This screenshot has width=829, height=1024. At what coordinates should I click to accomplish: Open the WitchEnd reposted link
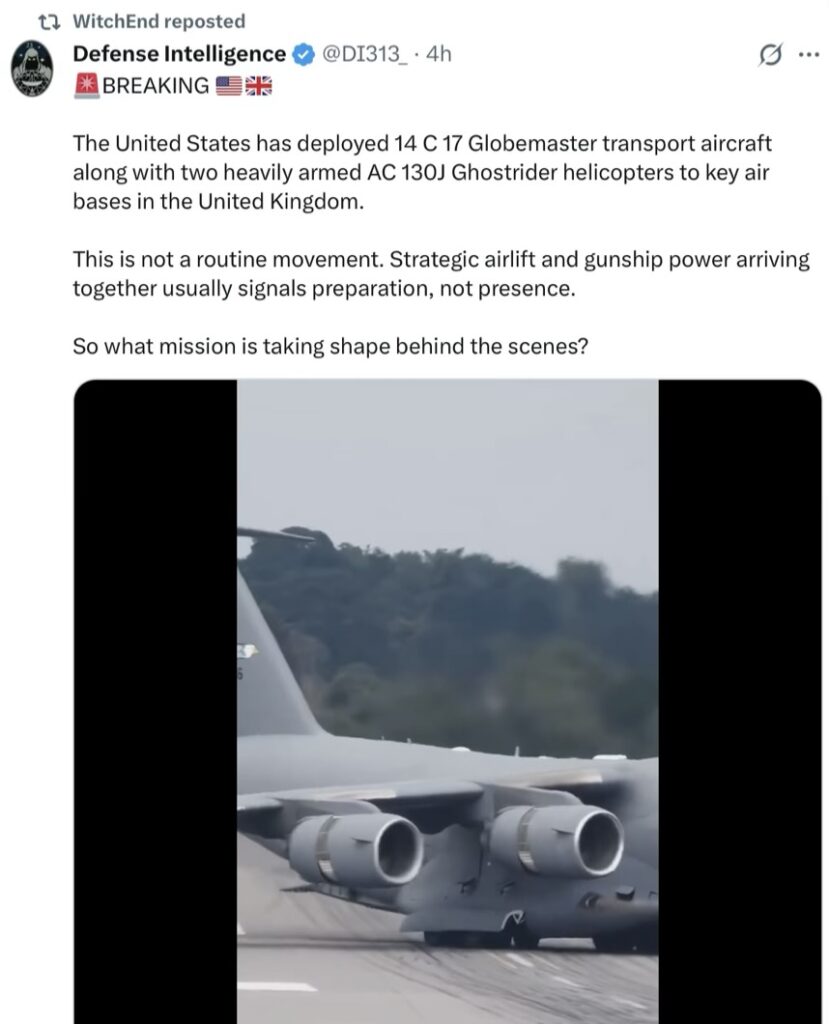[x=159, y=22]
